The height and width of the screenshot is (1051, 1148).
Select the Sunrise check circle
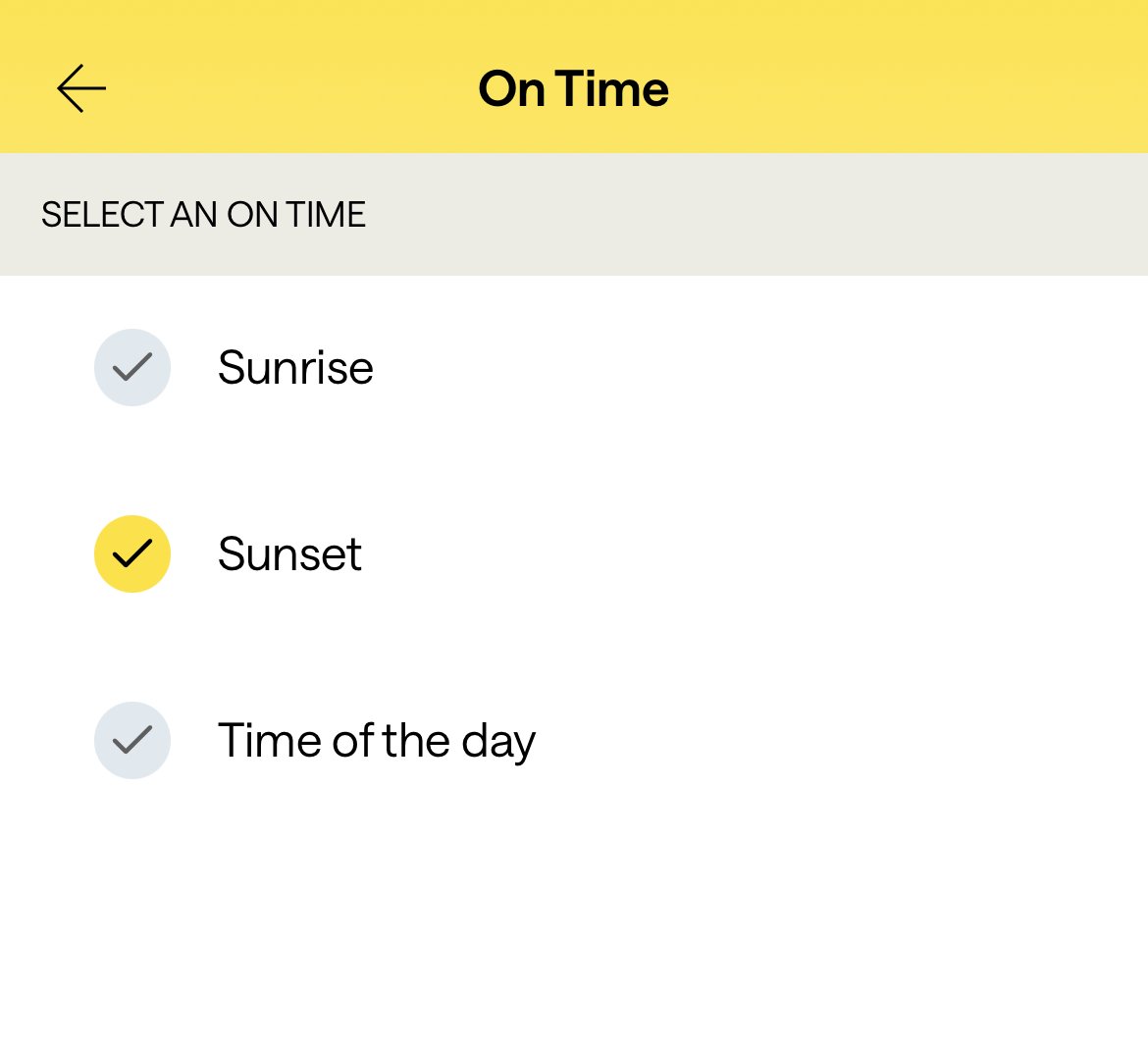click(x=132, y=367)
